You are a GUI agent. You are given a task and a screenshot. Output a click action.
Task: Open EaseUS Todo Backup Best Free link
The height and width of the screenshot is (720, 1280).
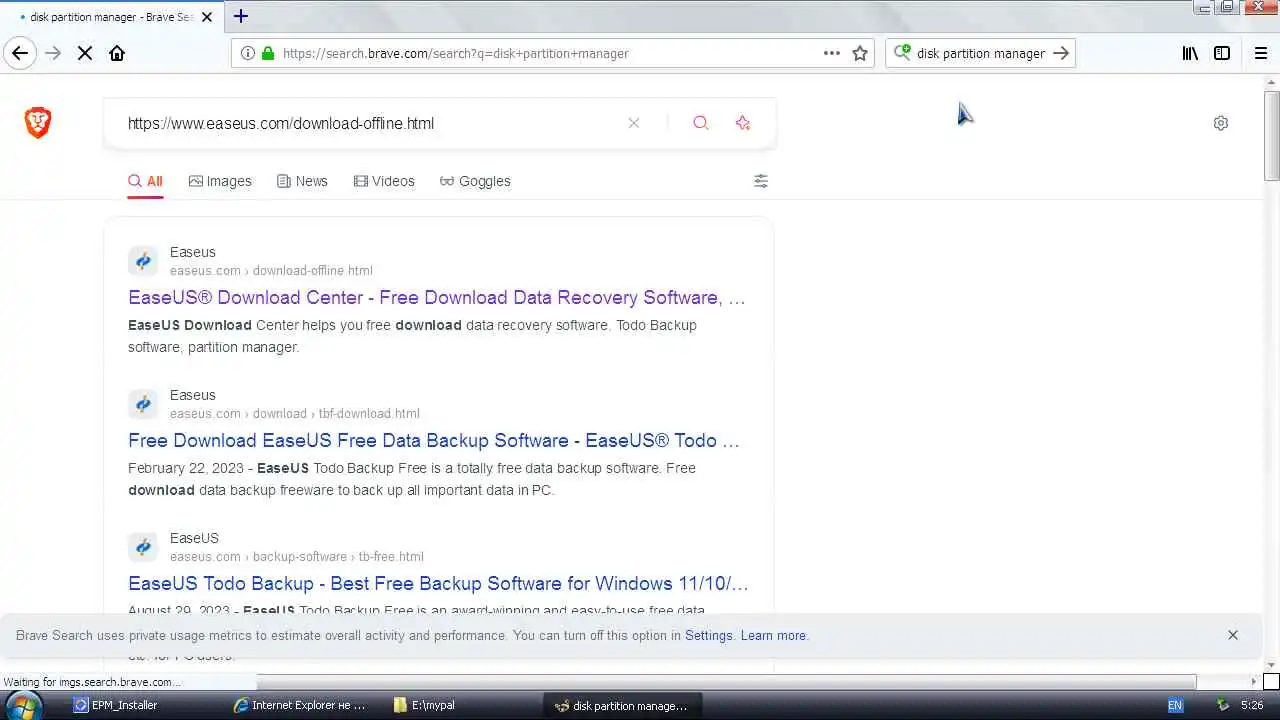pyautogui.click(x=438, y=583)
